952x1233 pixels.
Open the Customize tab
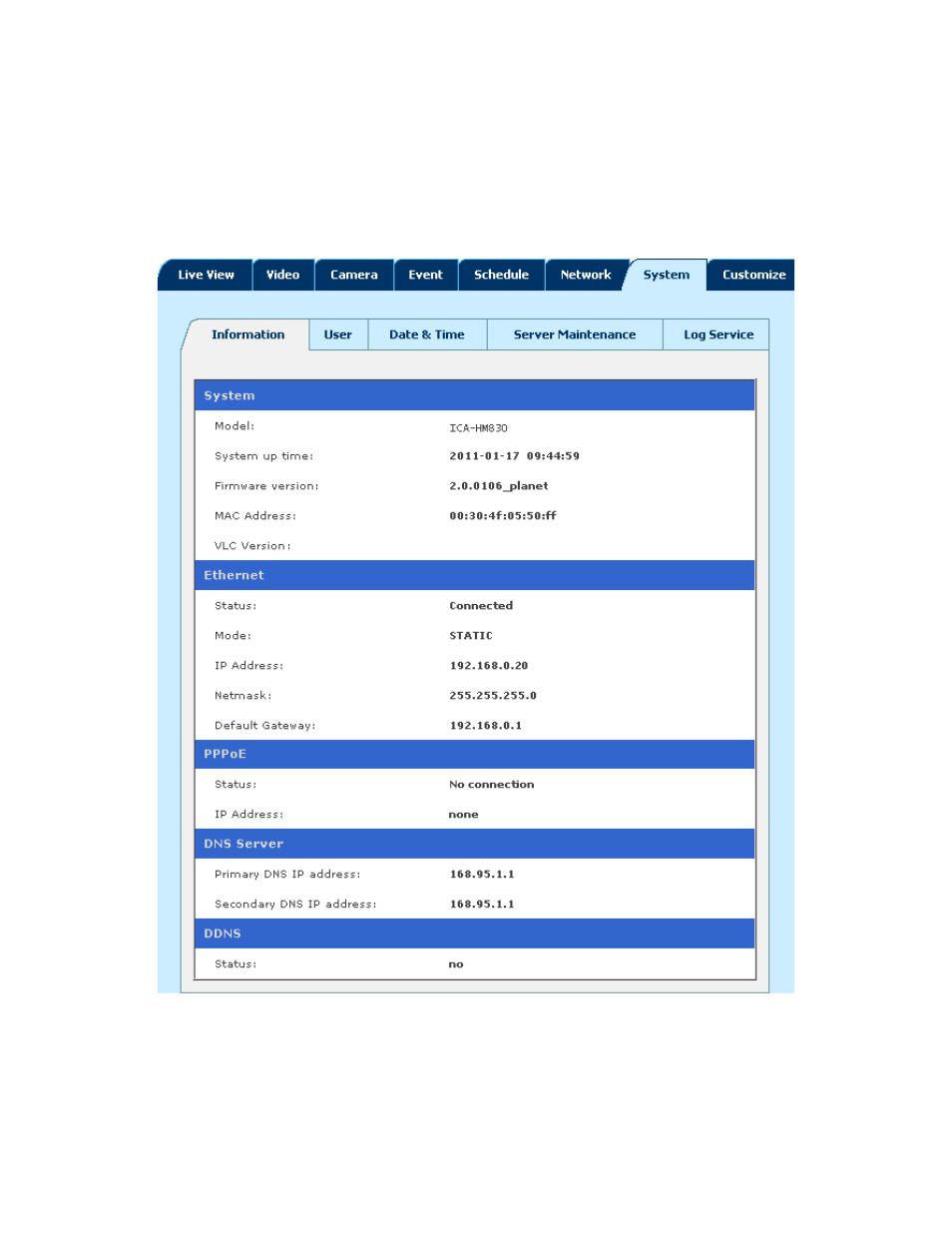tap(753, 275)
